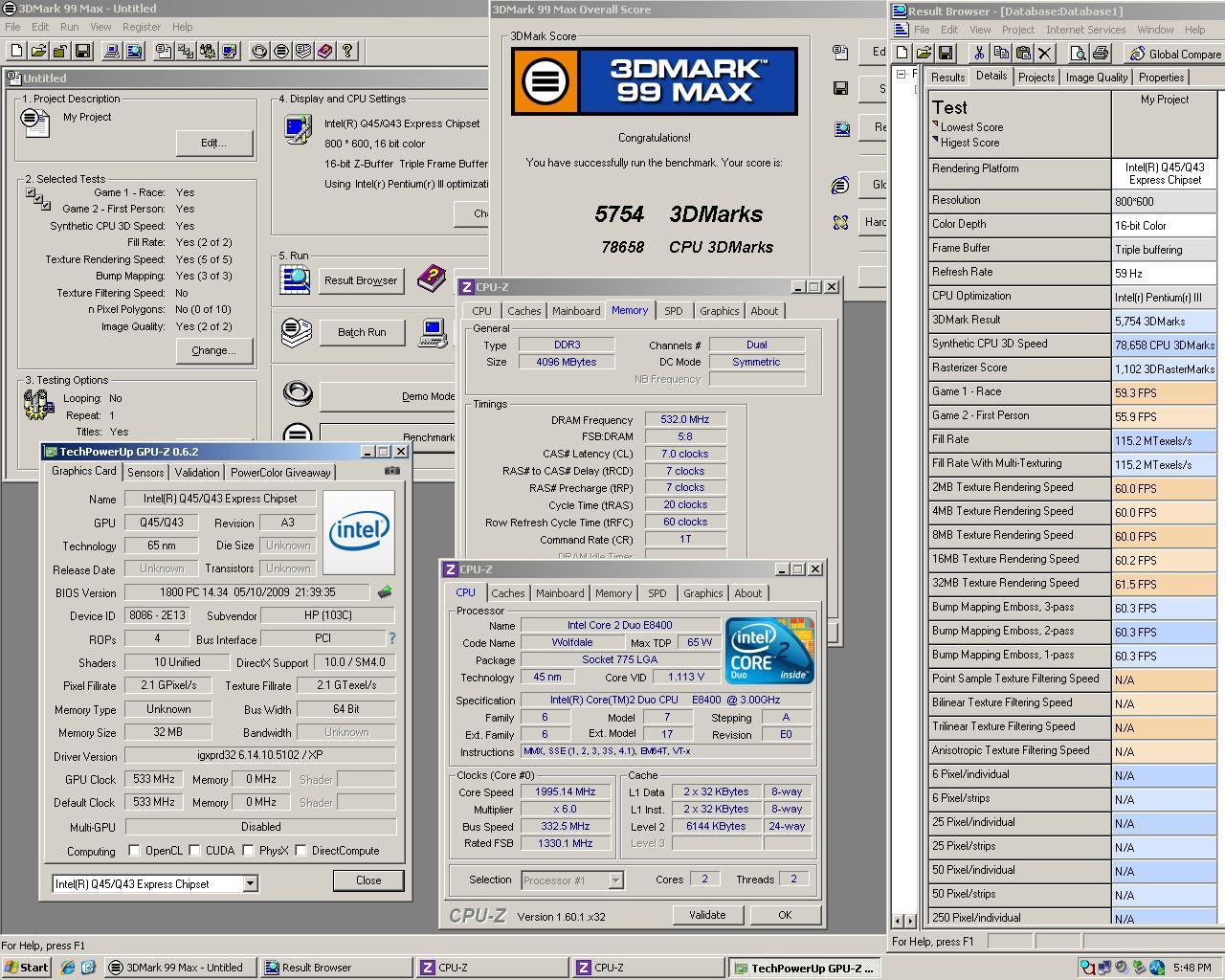Tick the CUDA checkbox in GPU-Z
Viewport: 1225px width, 980px height.
(194, 850)
